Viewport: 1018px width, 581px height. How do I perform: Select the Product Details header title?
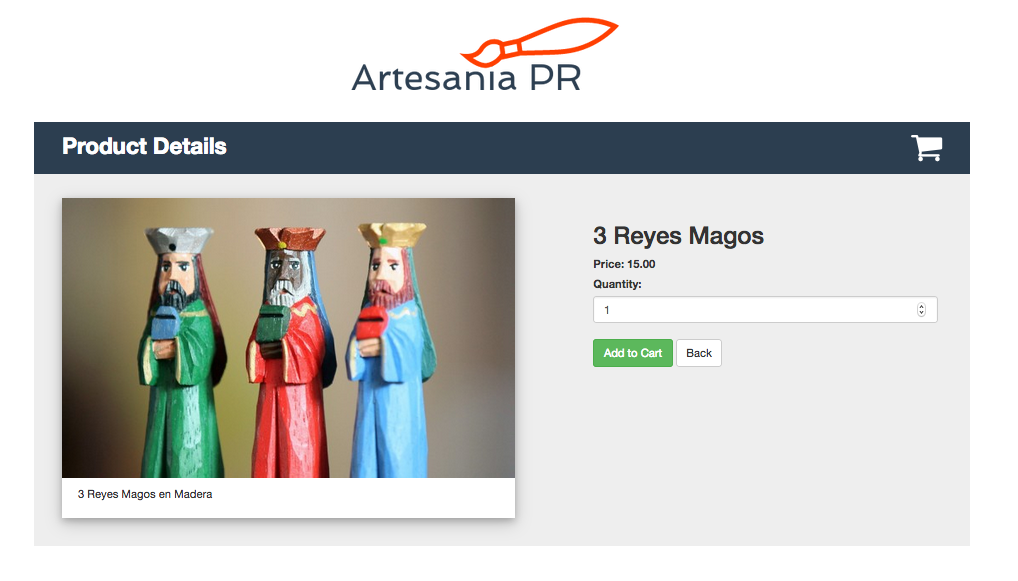coord(144,146)
